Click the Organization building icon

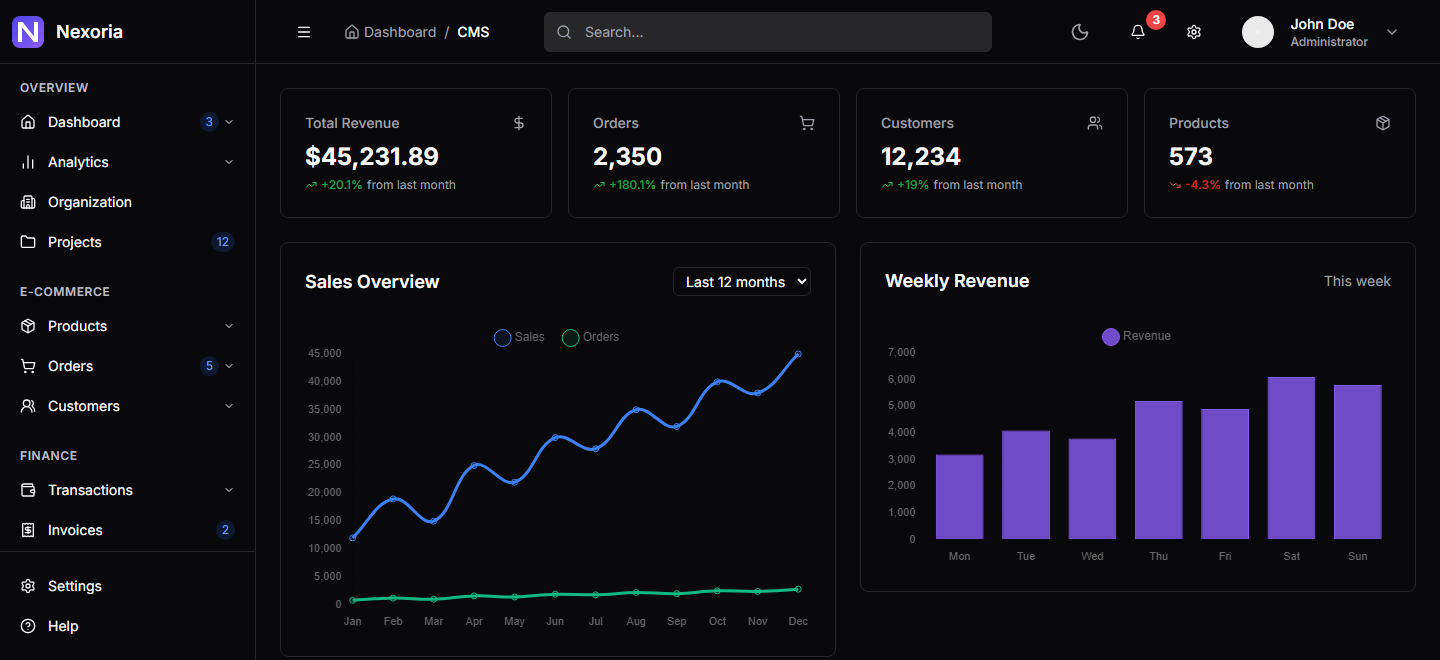tap(28, 202)
